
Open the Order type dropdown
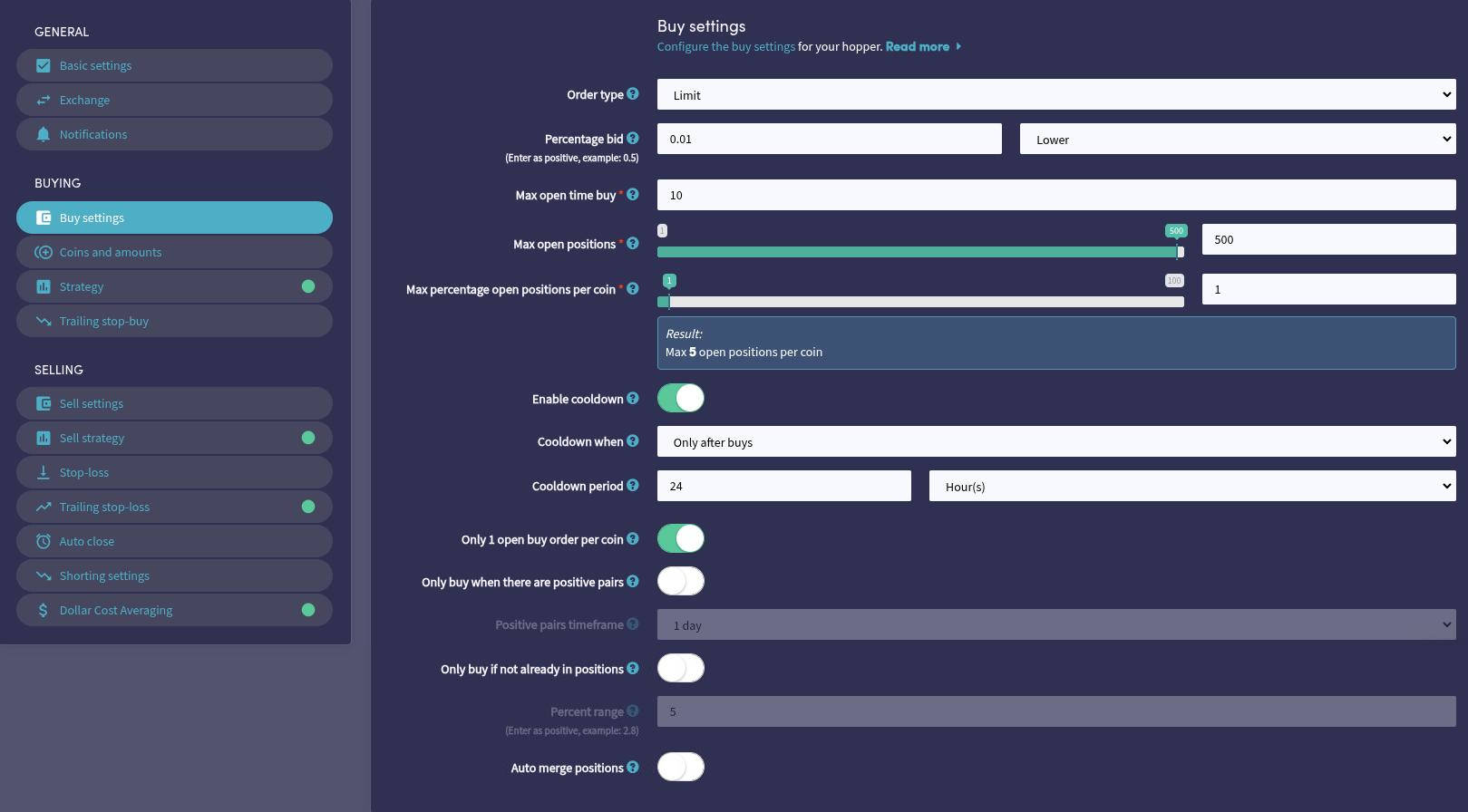pyautogui.click(x=1055, y=94)
